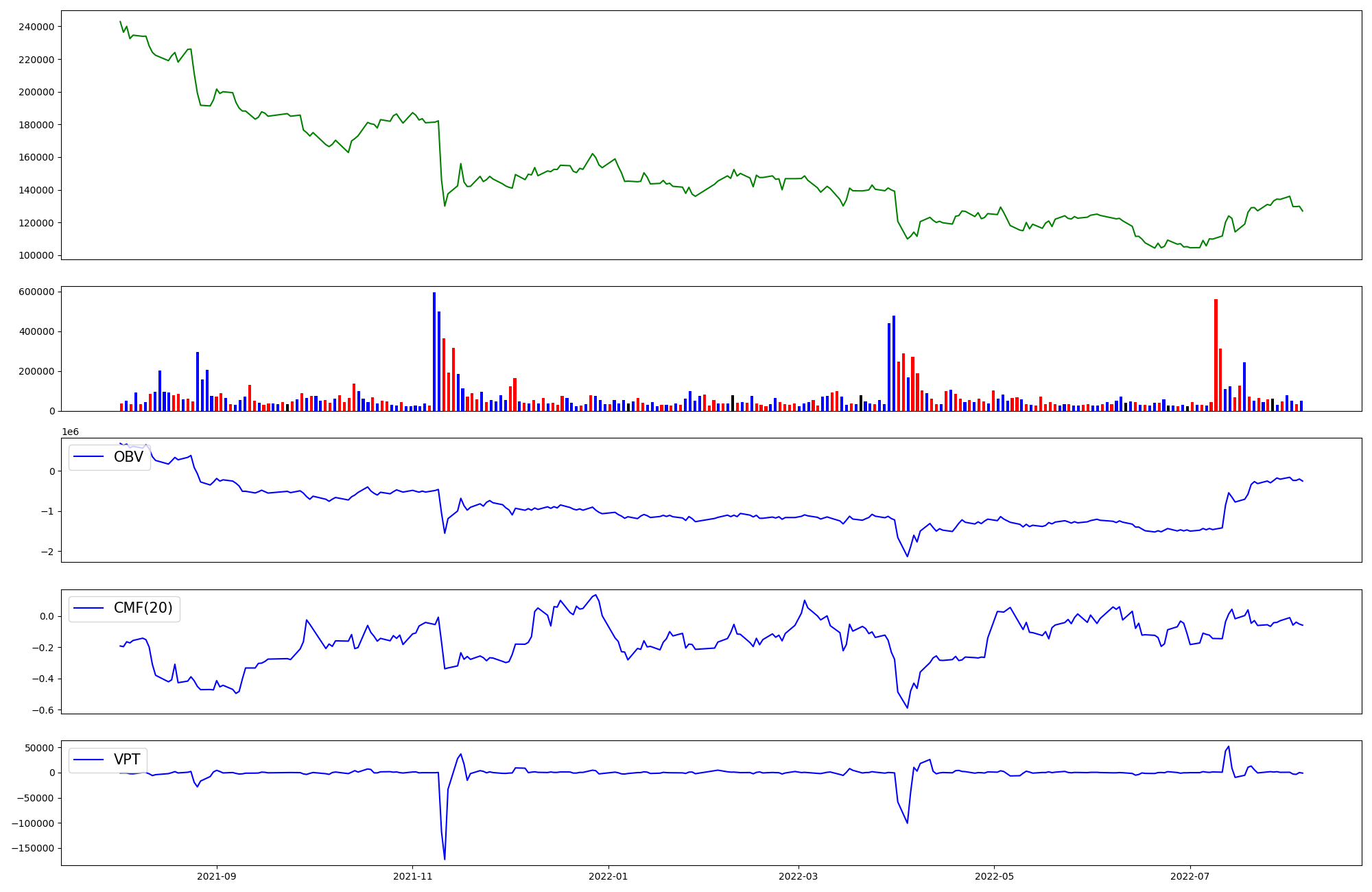Click the 240000 price axis tick label

[x=37, y=27]
